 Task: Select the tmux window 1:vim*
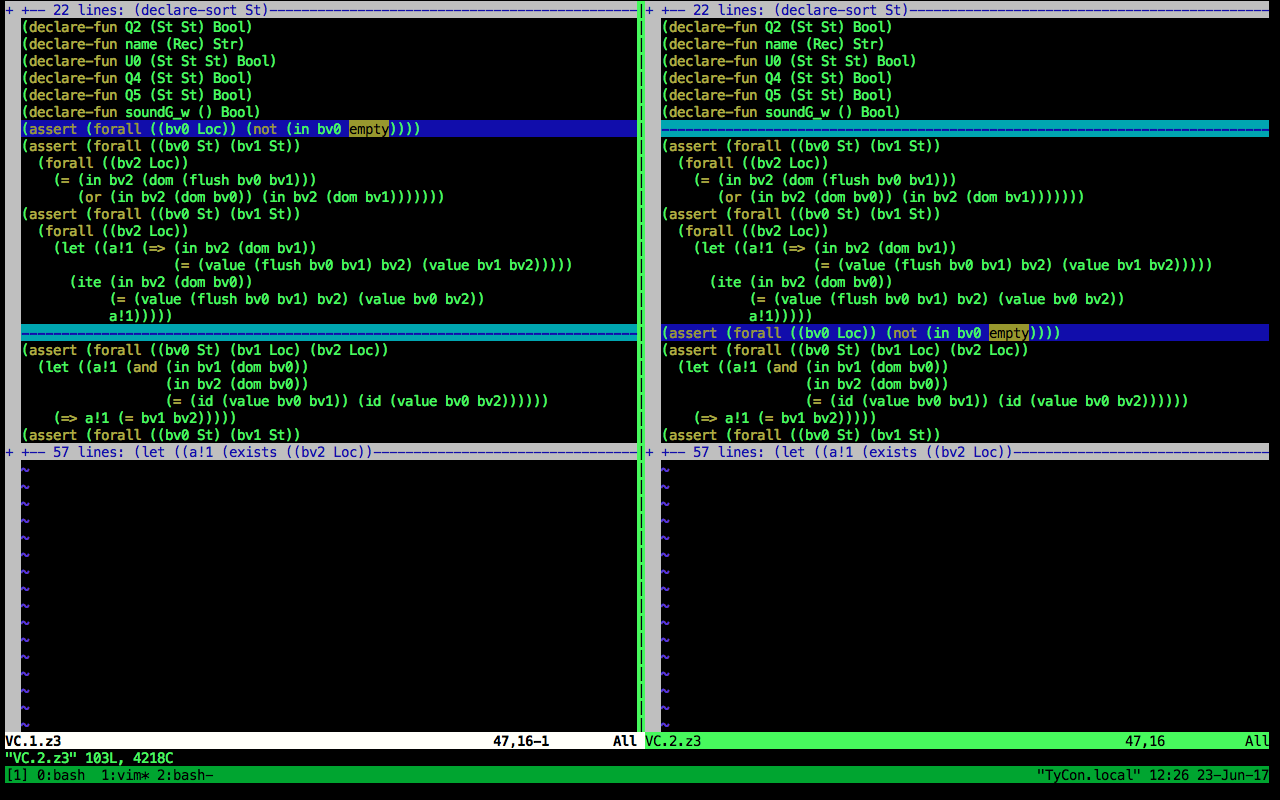point(125,775)
